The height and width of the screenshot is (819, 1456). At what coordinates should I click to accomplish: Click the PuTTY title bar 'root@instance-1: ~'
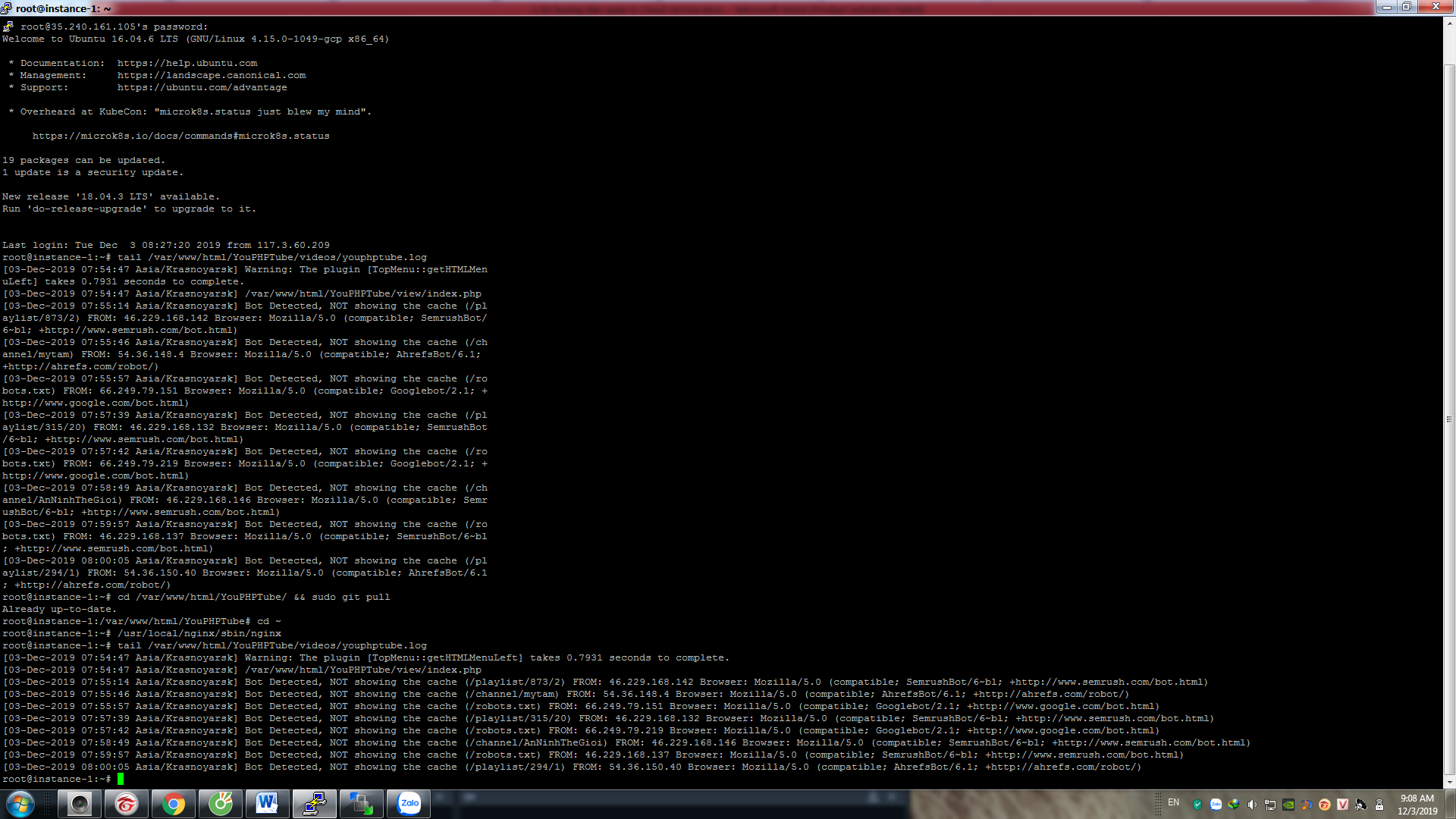pos(64,8)
